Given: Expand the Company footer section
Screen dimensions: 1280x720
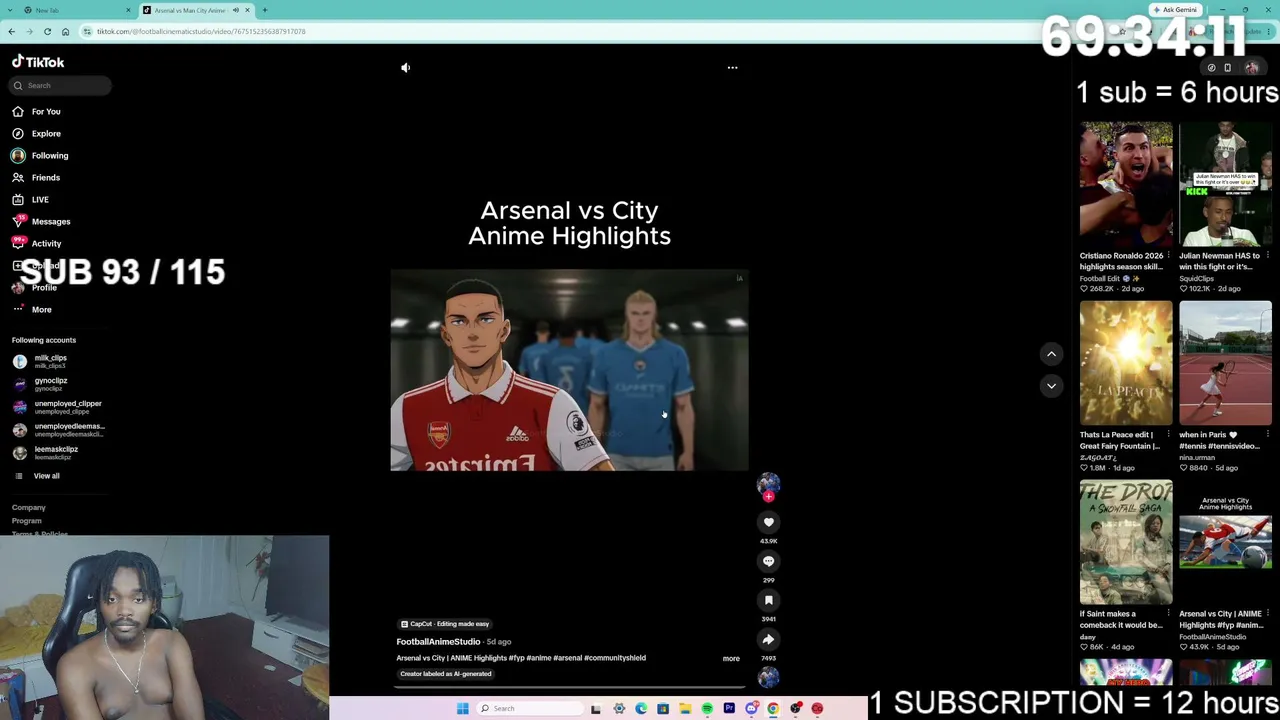Looking at the screenshot, I should coord(29,508).
